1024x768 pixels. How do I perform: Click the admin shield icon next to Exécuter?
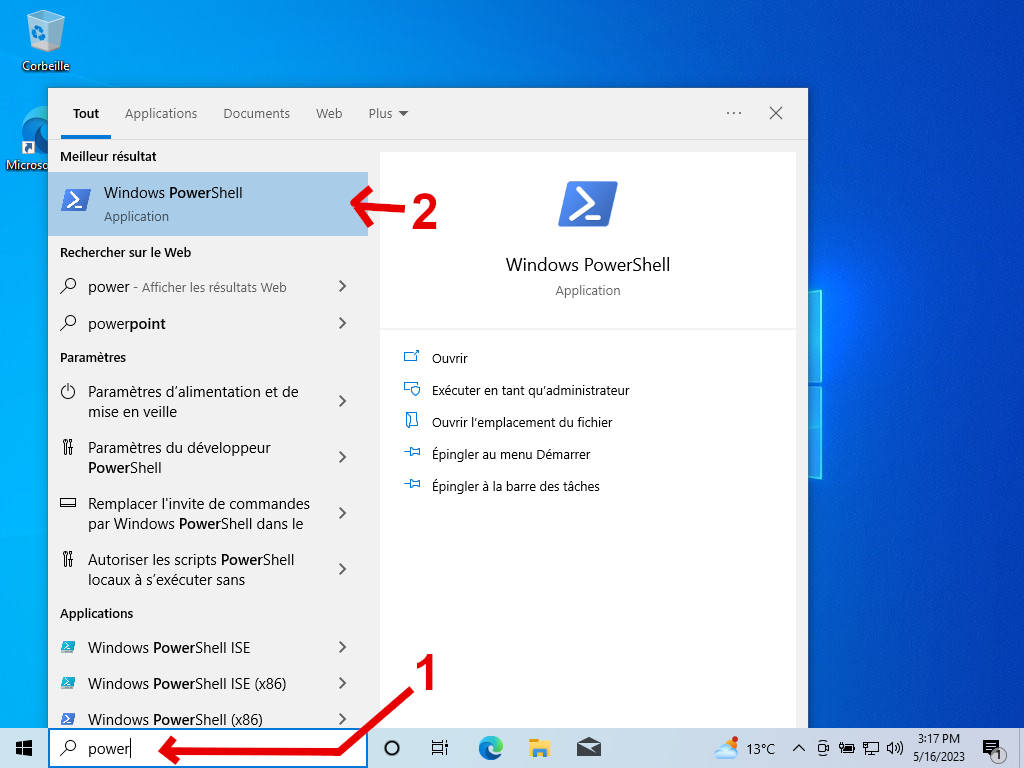pos(411,389)
